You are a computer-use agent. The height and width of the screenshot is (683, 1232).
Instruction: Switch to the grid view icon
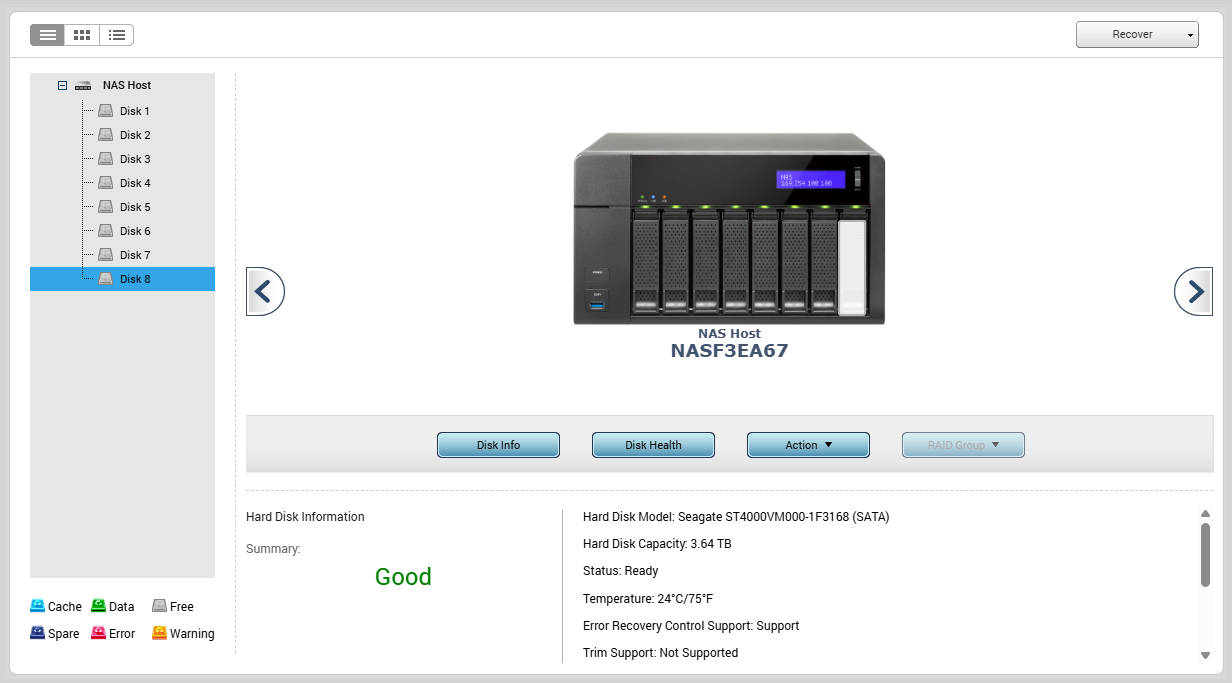pos(82,35)
